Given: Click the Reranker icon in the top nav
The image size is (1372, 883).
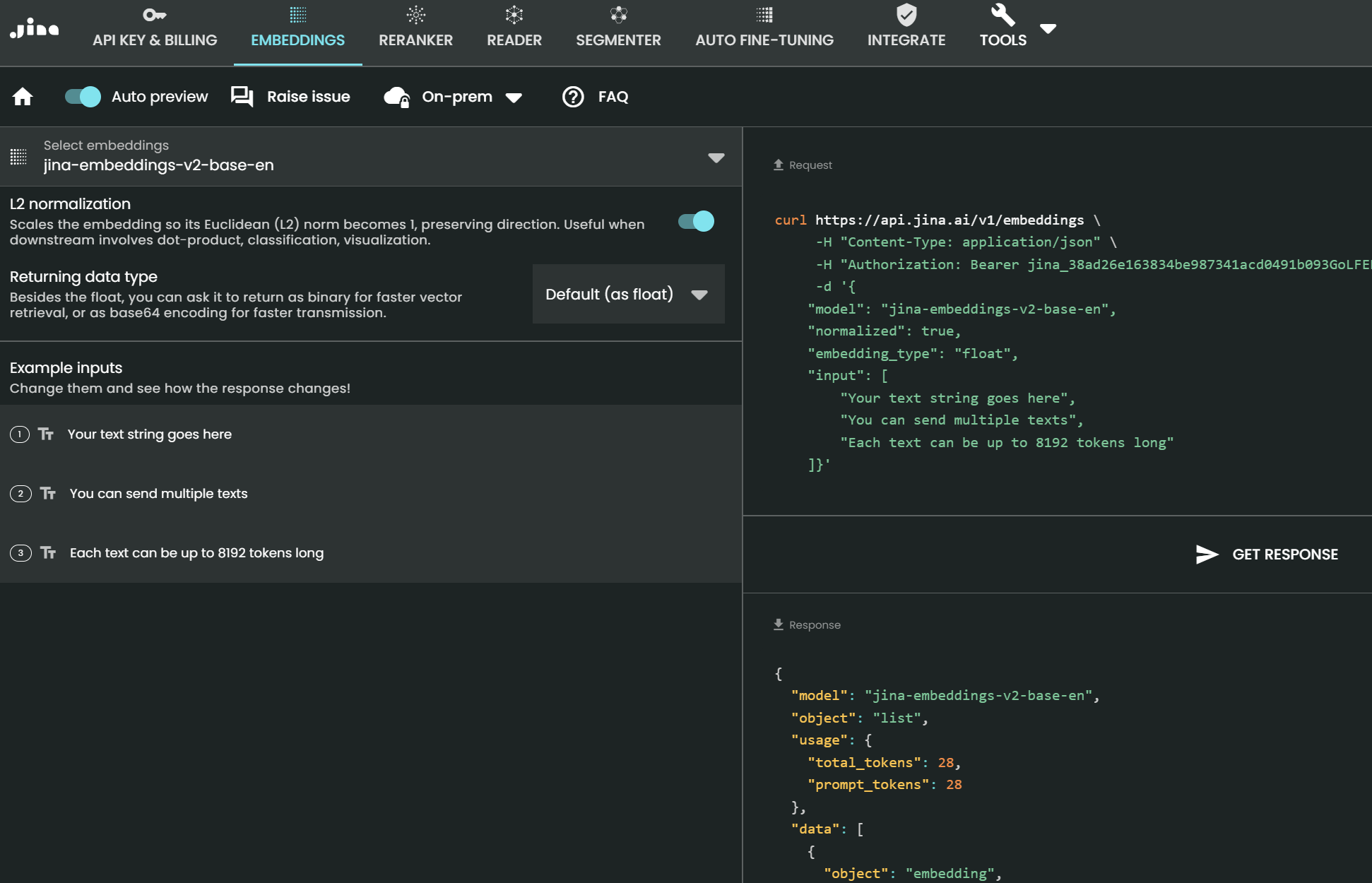Looking at the screenshot, I should 415,15.
